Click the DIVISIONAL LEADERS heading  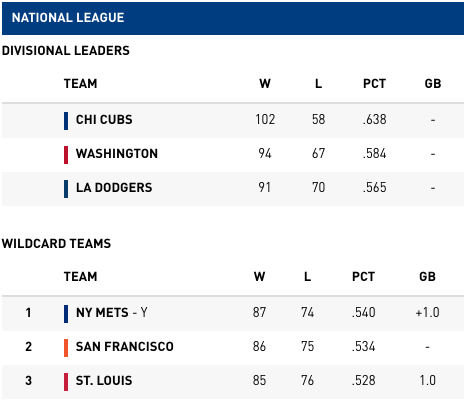(x=66, y=51)
